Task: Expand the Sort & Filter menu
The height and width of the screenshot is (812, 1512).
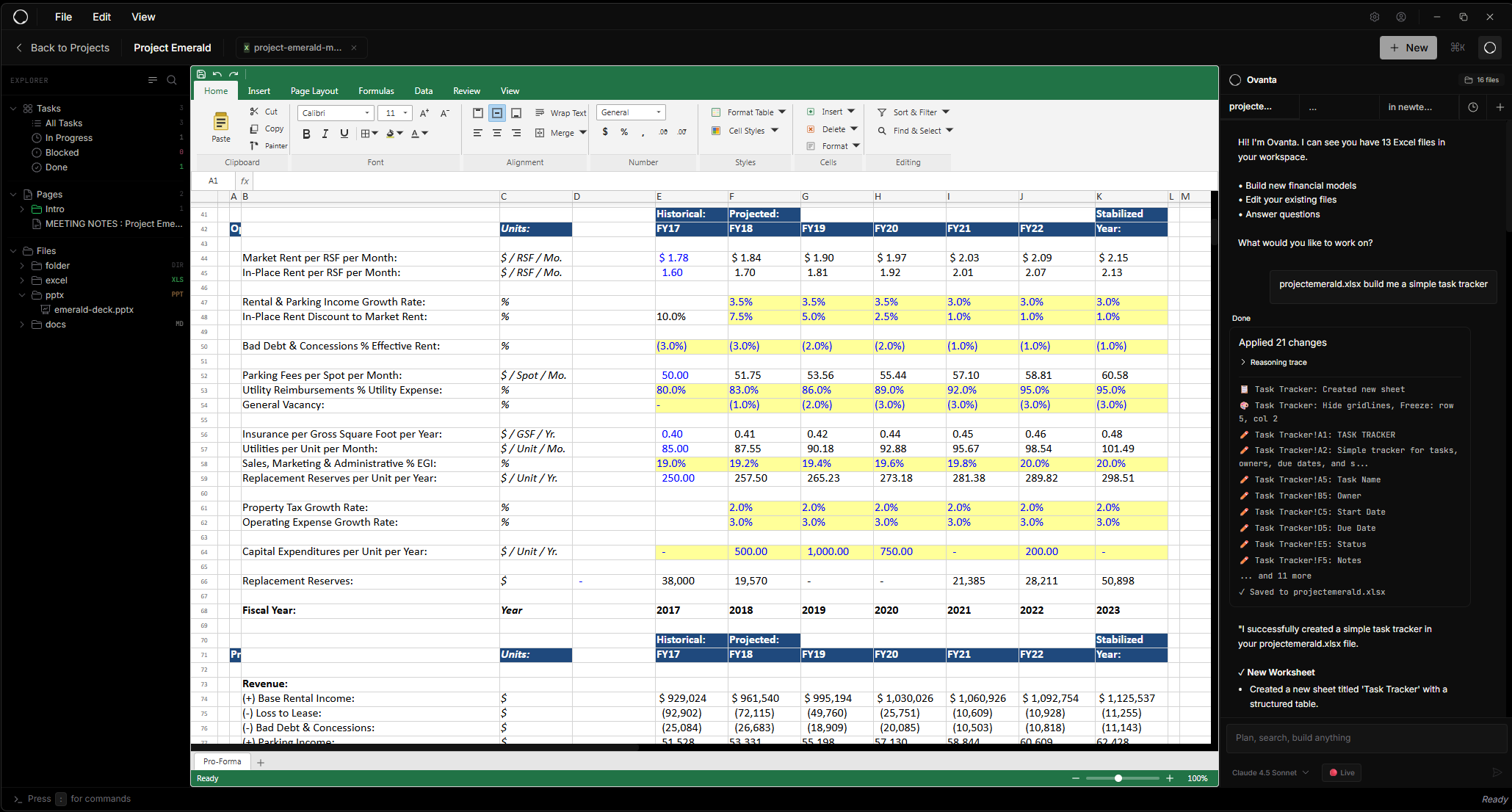Action: 914,112
